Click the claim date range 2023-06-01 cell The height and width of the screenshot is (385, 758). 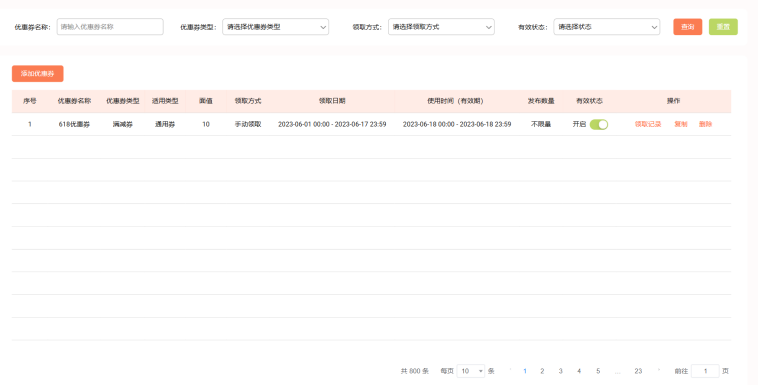pos(332,124)
